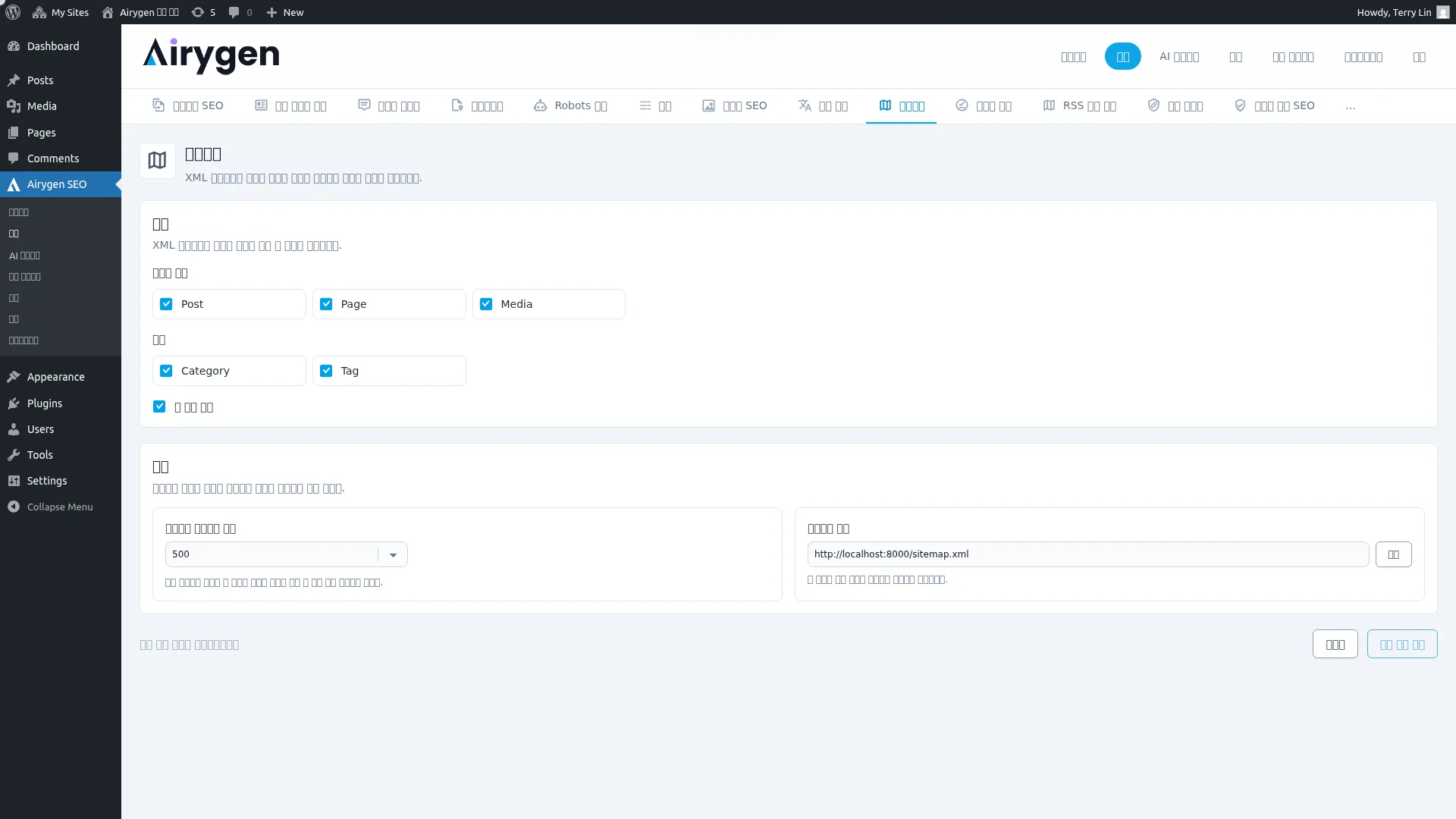Click the pushpin icon next to Posts
This screenshot has width=1456, height=819.
tap(14, 80)
